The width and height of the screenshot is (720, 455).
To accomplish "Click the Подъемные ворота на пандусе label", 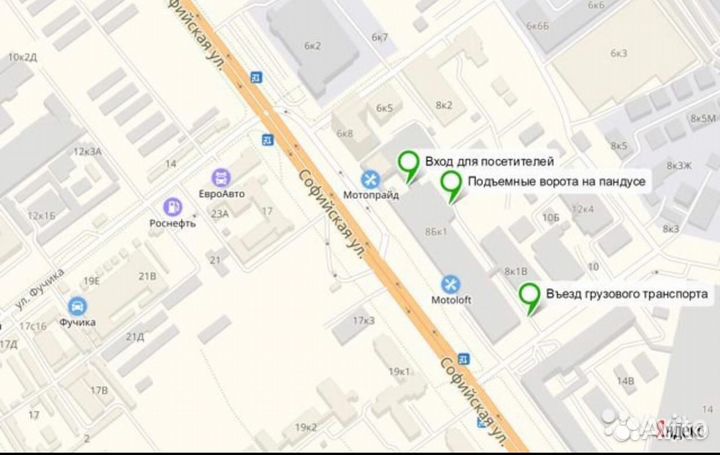I will tap(557, 181).
